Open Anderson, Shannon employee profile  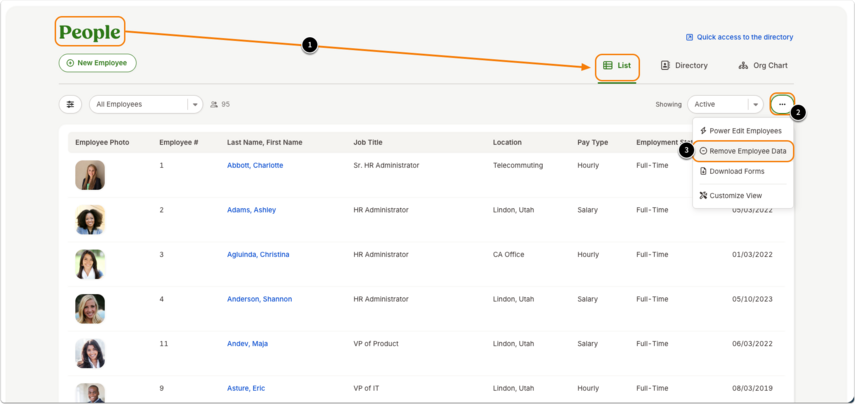(260, 299)
